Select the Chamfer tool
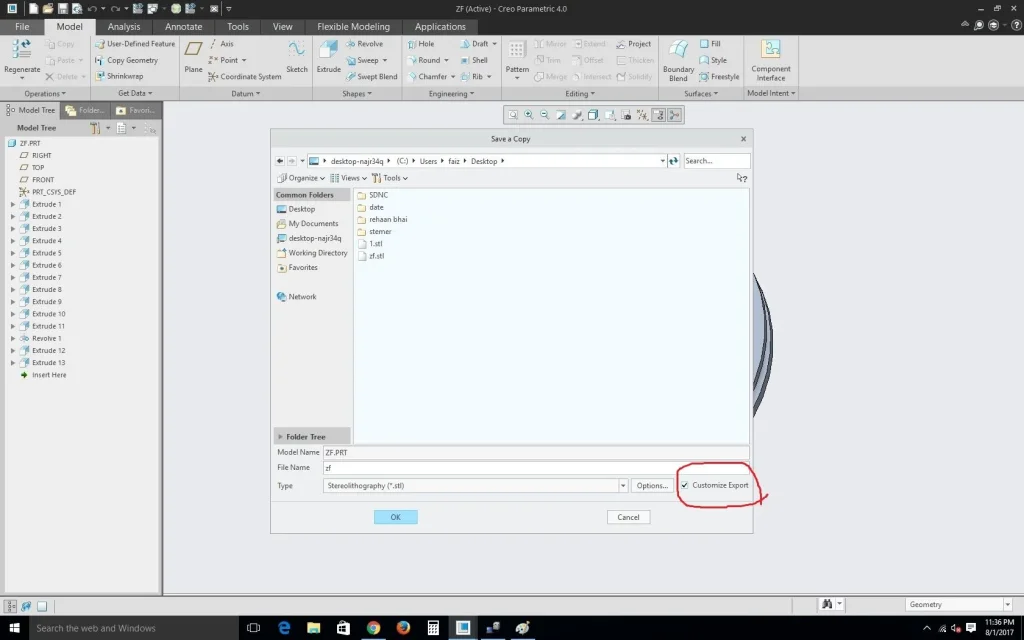The height and width of the screenshot is (640, 1024). 427,76
